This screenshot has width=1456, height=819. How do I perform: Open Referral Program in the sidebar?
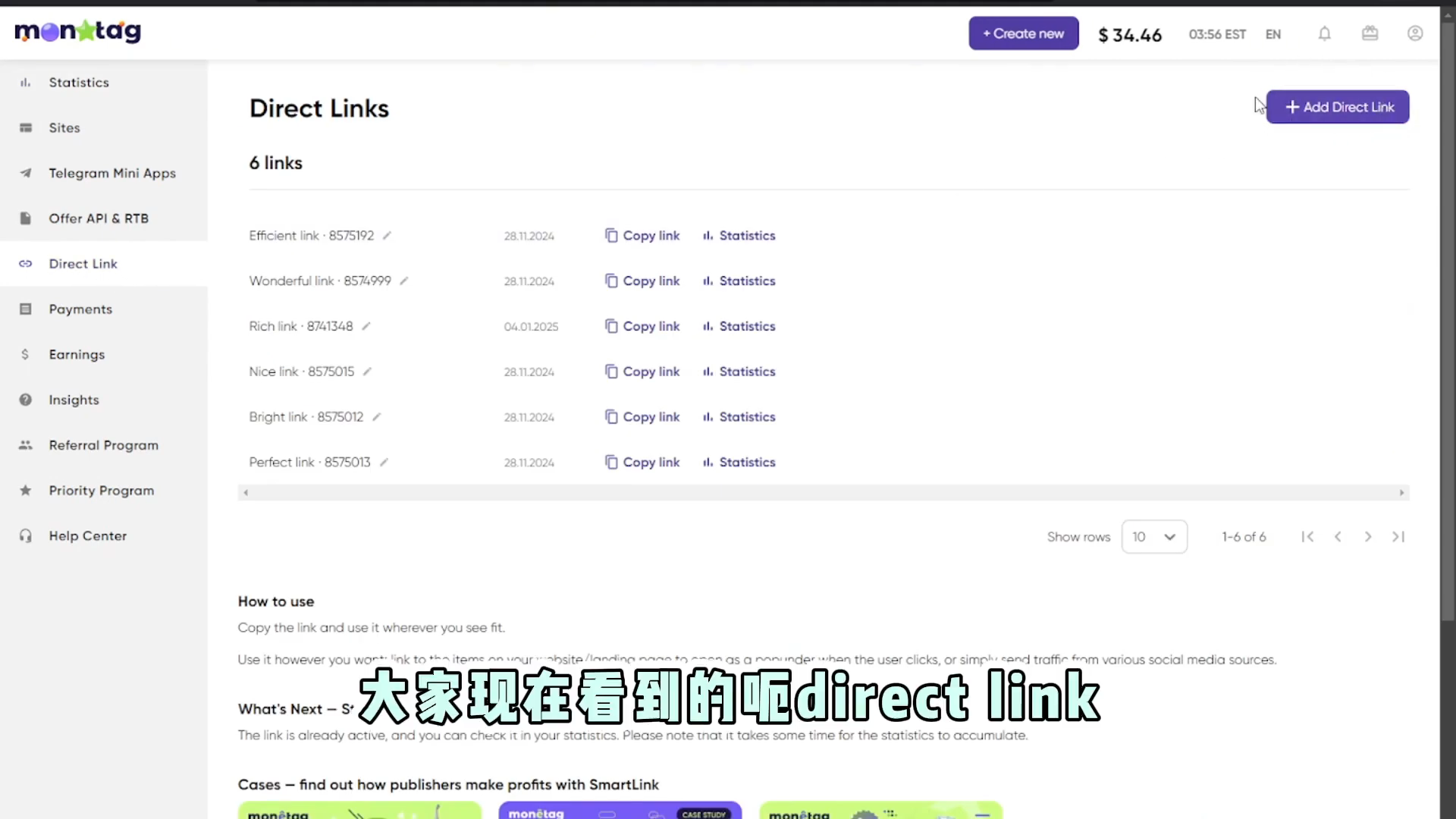(x=104, y=445)
